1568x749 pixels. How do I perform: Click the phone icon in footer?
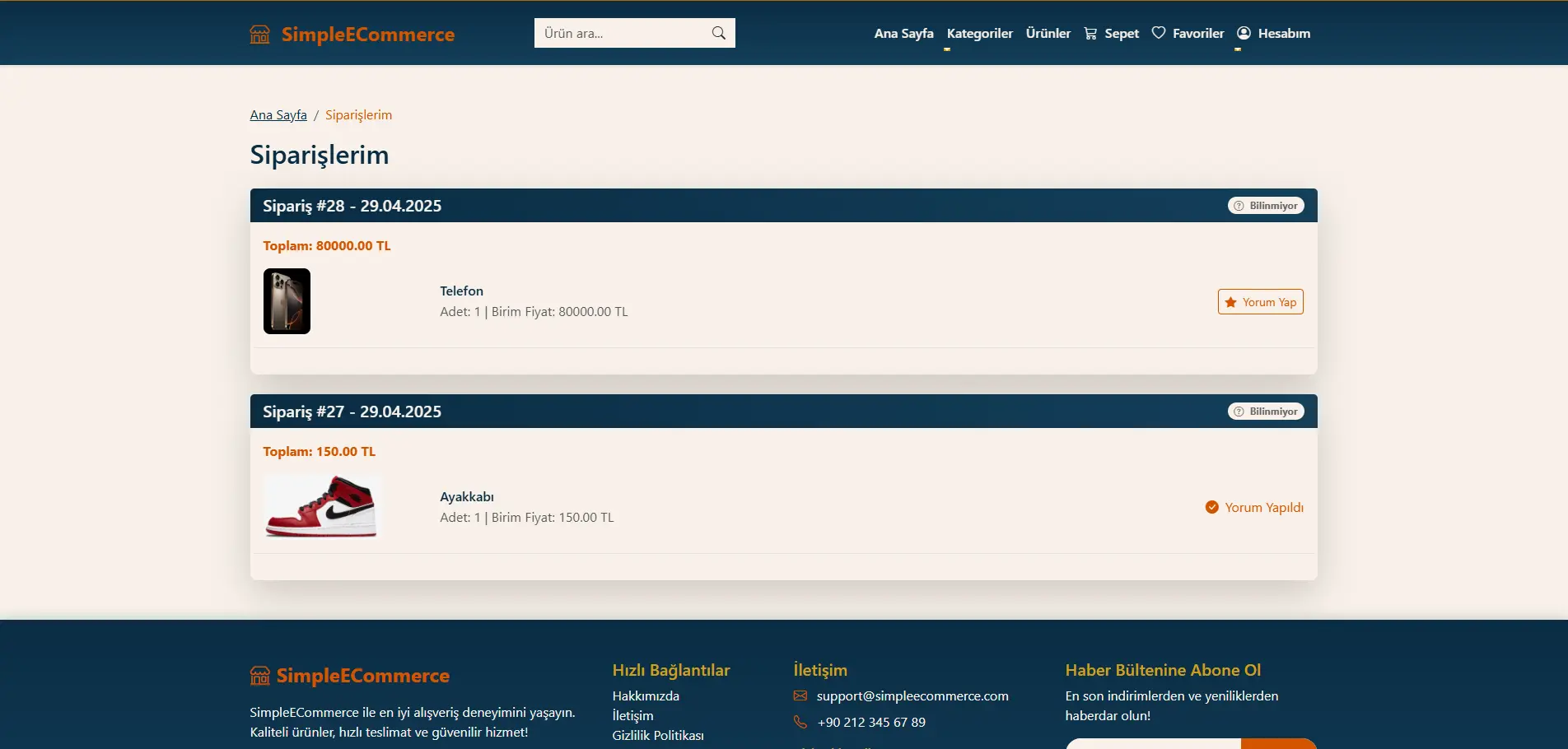tap(800, 723)
